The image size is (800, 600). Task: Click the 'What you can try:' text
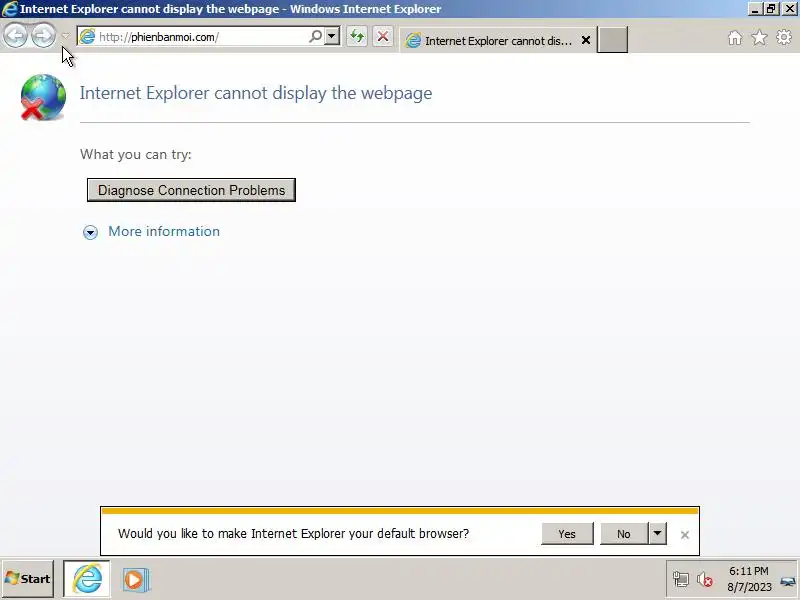(136, 154)
